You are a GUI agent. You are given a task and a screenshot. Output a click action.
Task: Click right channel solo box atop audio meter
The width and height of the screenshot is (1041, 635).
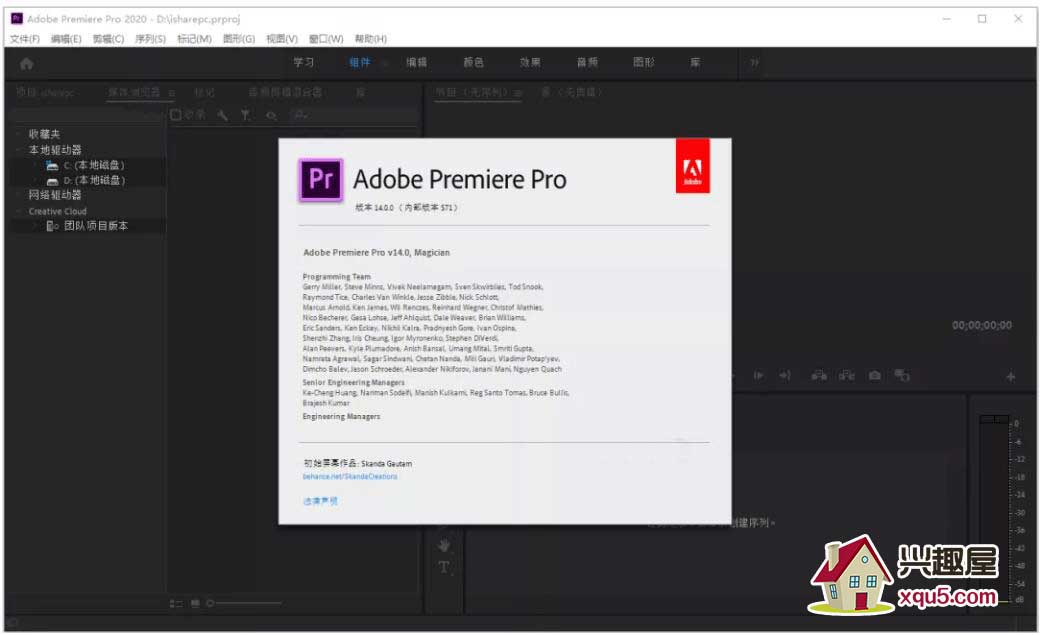(1001, 419)
